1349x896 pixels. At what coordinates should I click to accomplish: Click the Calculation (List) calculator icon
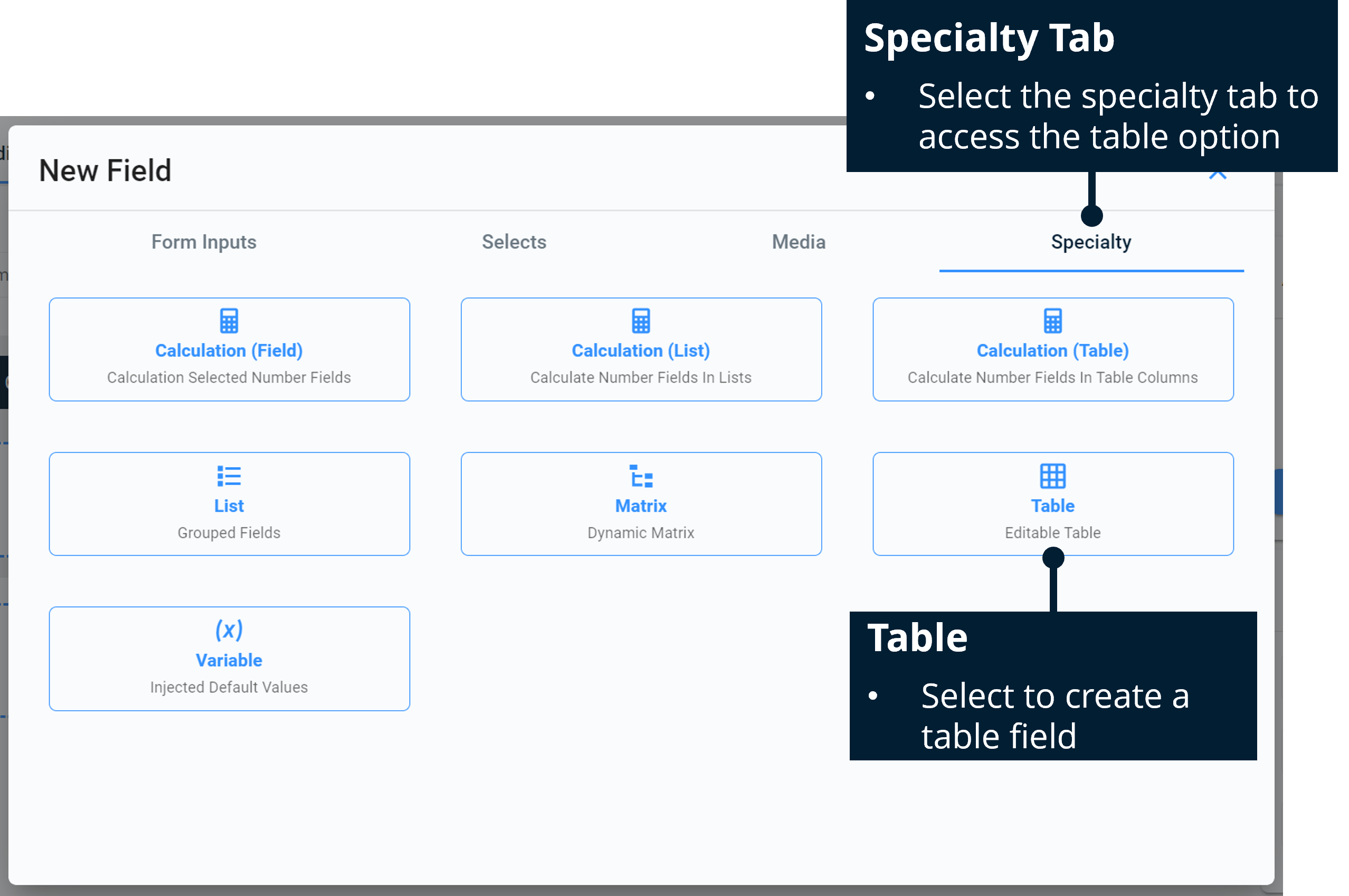click(x=641, y=321)
